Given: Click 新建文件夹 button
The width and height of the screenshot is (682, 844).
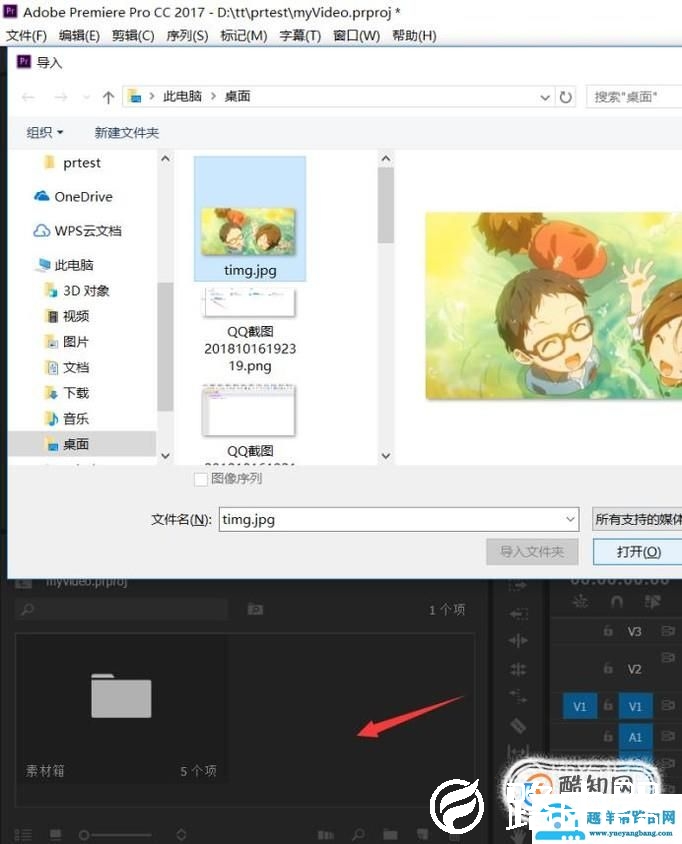Looking at the screenshot, I should click(126, 132).
